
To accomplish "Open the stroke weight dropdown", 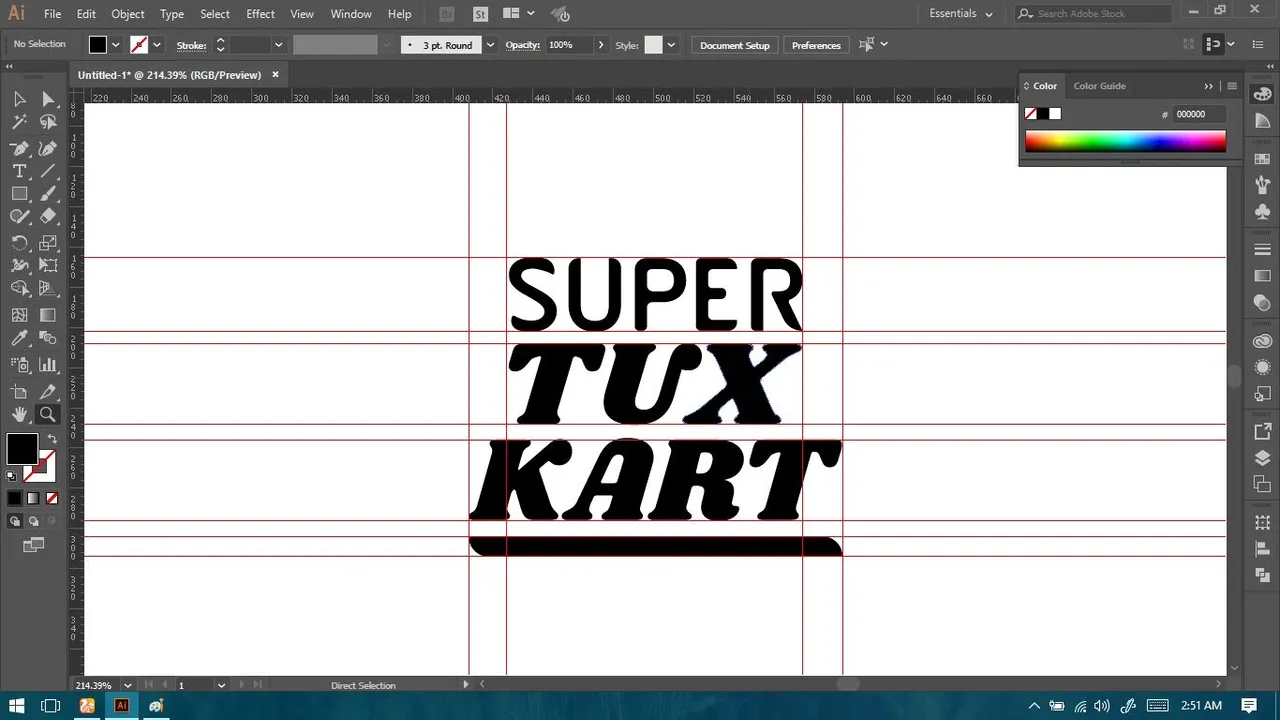I will [278, 45].
